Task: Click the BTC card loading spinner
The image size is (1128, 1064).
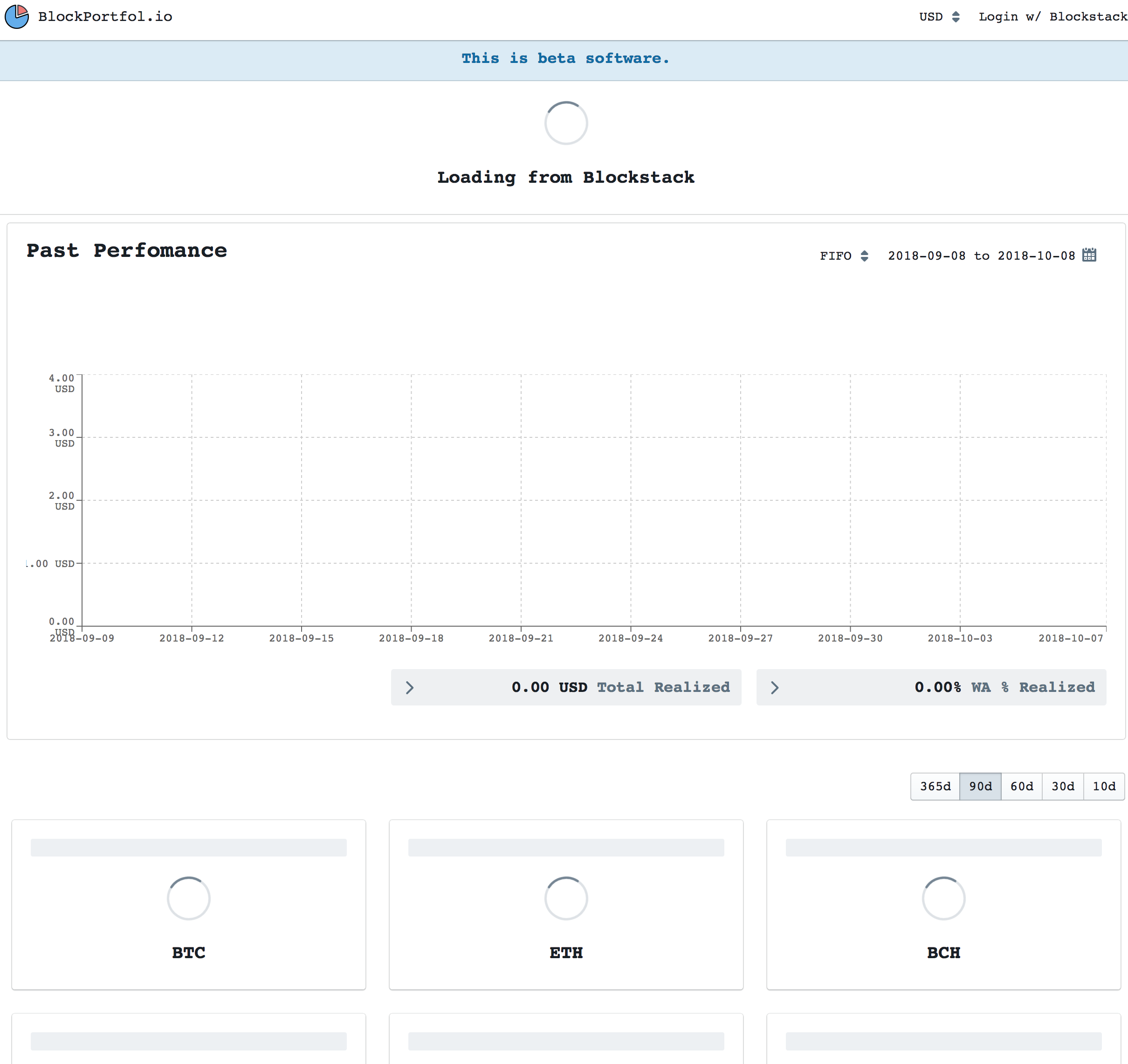Action: coord(188,898)
